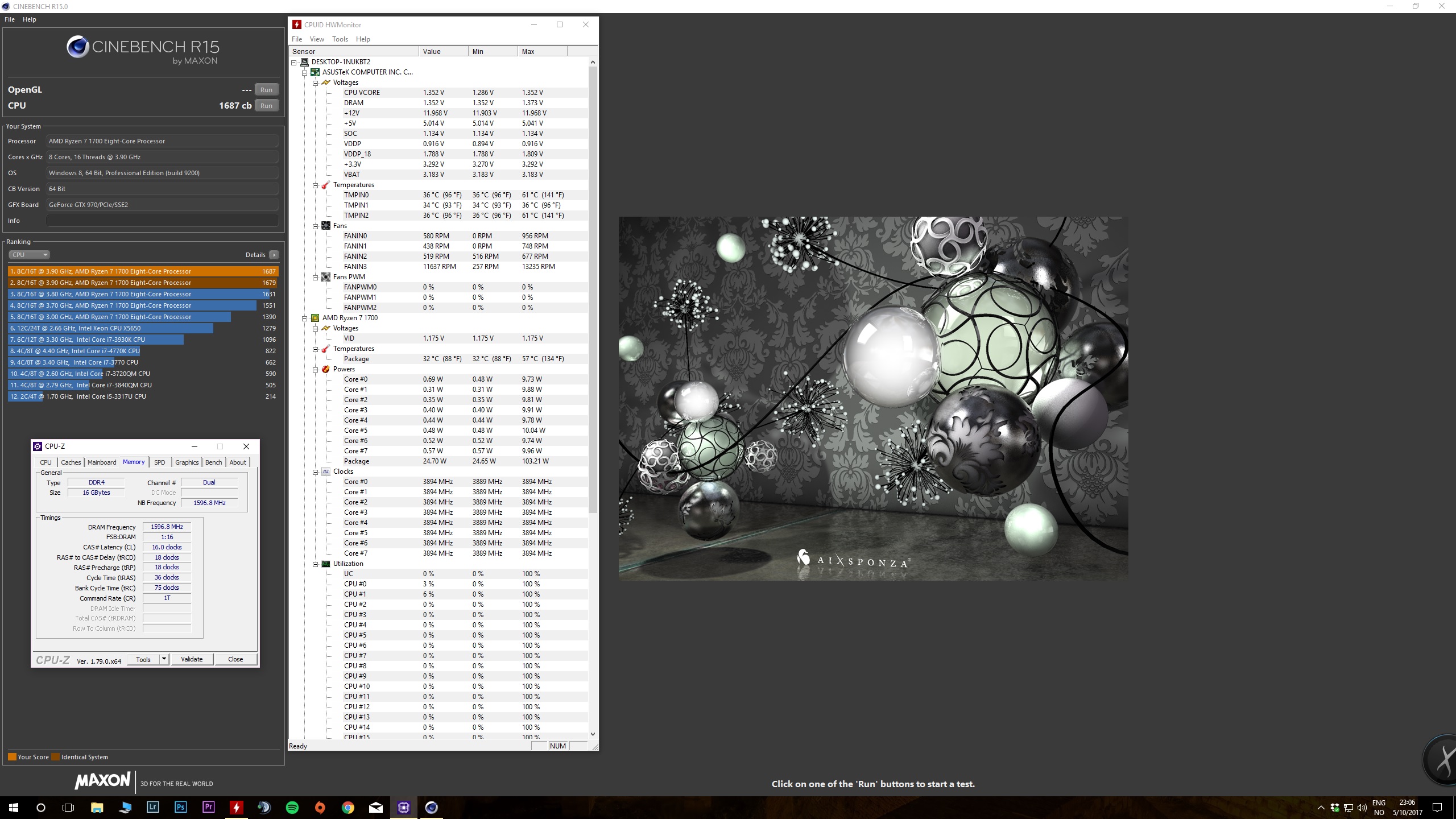
Task: Collapse the Fans section in HWMonitor
Action: click(316, 226)
